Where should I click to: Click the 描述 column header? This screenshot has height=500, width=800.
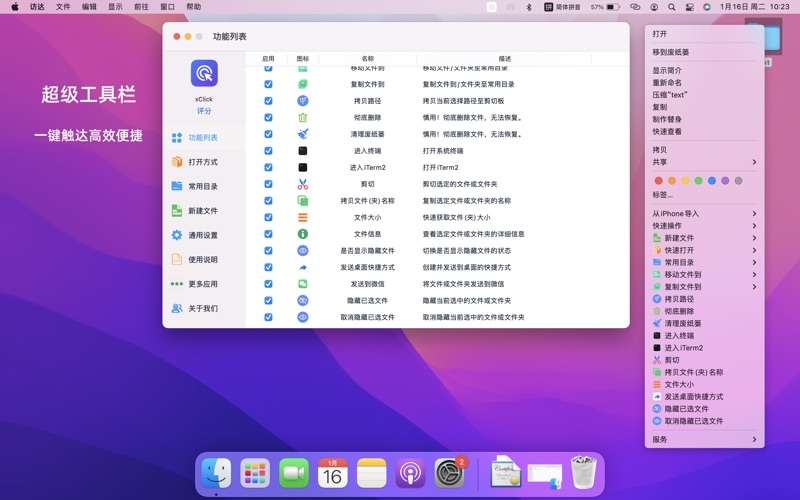click(x=505, y=59)
